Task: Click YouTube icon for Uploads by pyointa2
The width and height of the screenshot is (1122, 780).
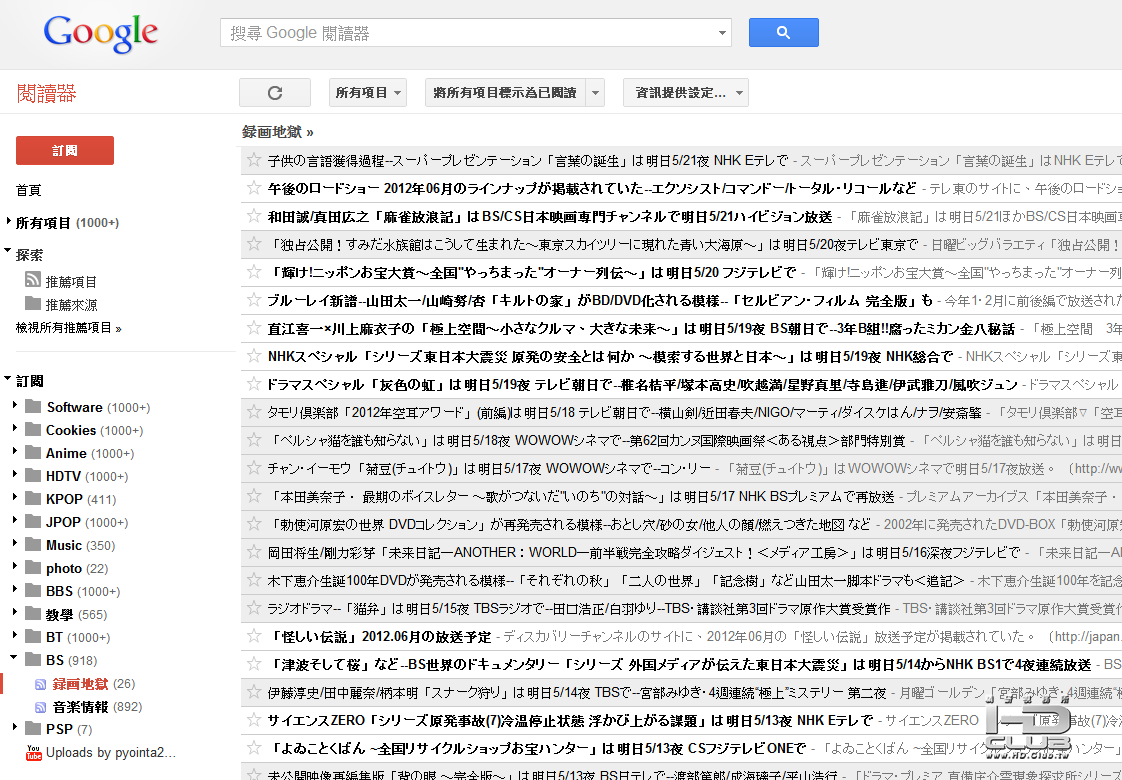Action: [34, 752]
